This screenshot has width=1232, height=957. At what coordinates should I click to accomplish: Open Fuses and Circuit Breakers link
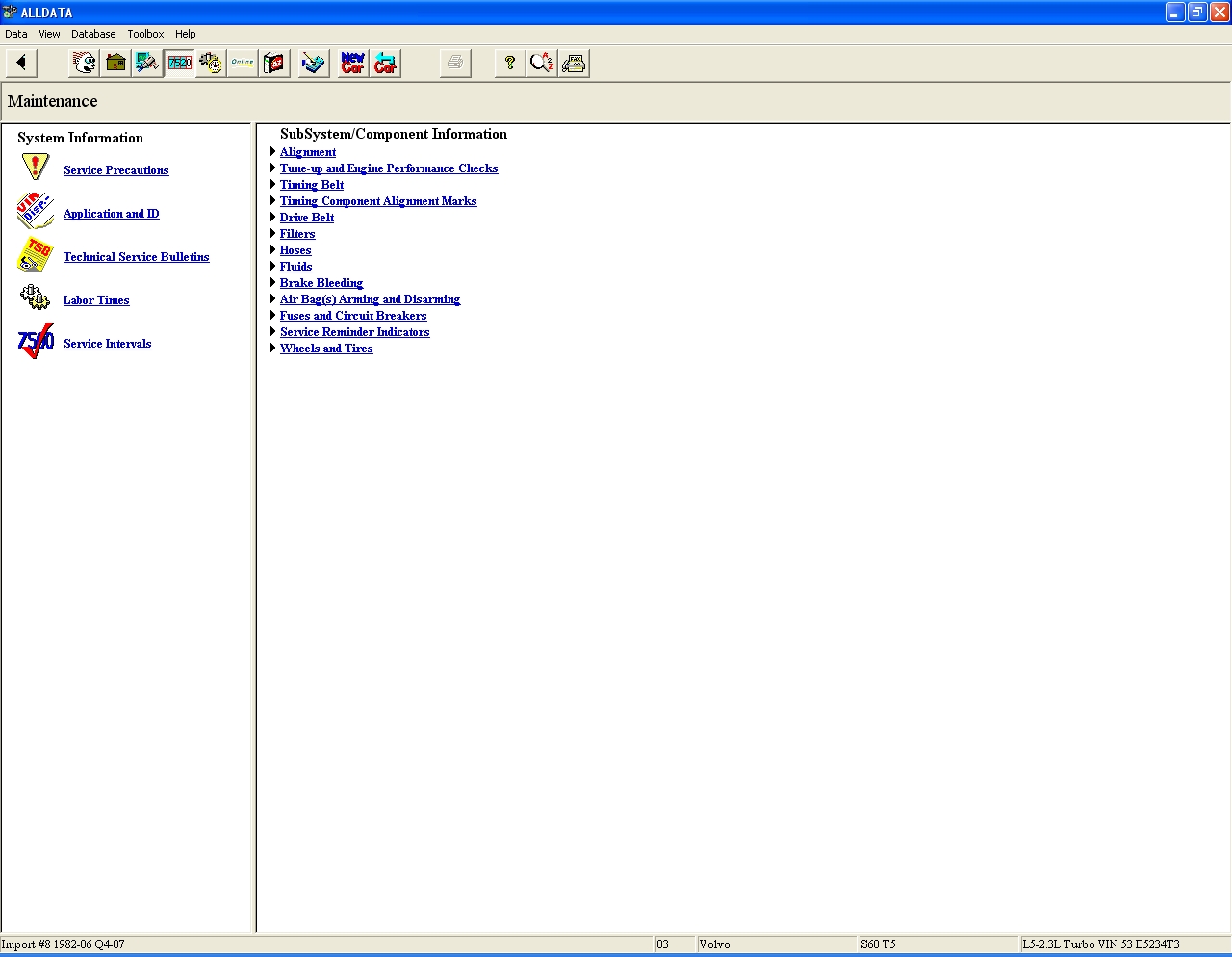(353, 316)
